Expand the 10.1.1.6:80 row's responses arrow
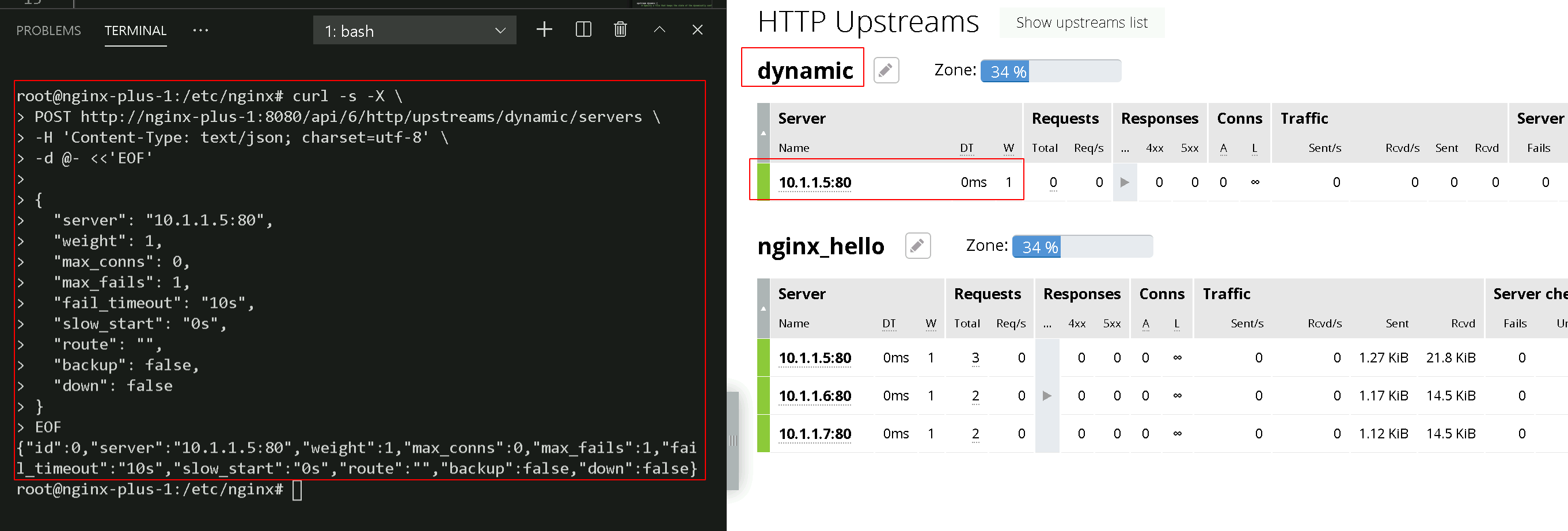Image resolution: width=1568 pixels, height=531 pixels. click(1047, 395)
